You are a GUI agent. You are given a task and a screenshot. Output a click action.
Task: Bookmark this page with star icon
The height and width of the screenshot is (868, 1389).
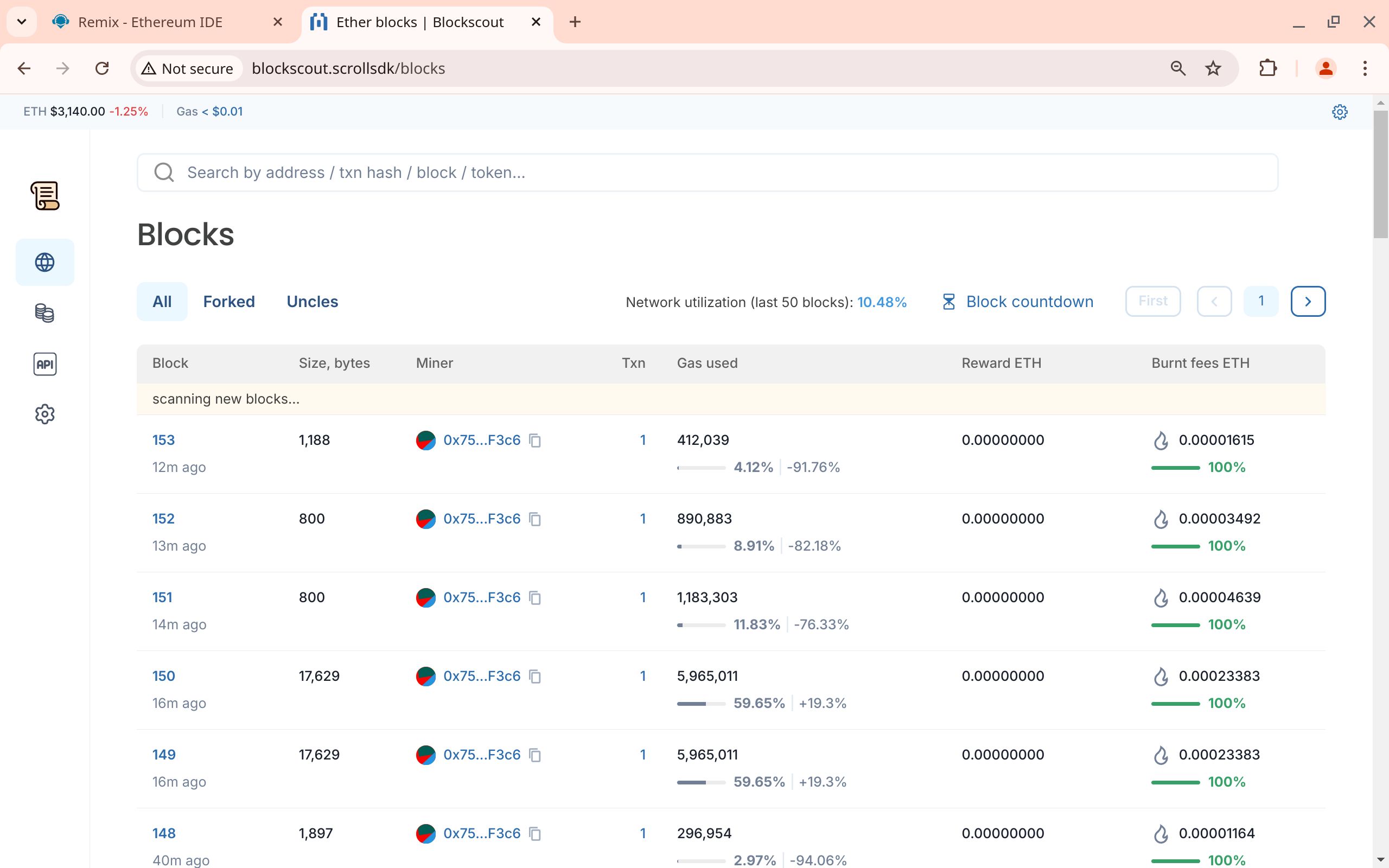pos(1213,68)
